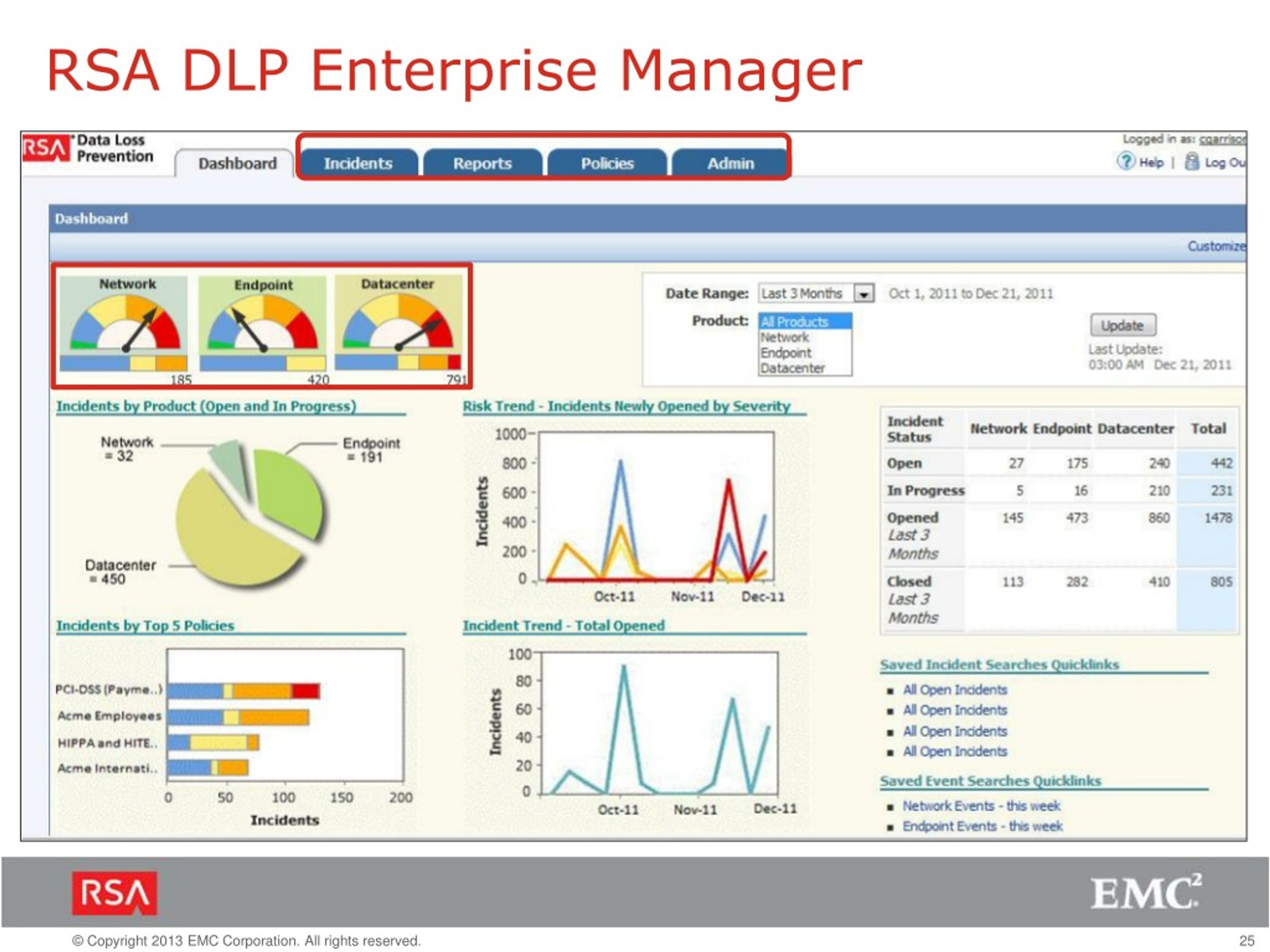
Task: Select All Products in Product list
Action: coord(804,321)
